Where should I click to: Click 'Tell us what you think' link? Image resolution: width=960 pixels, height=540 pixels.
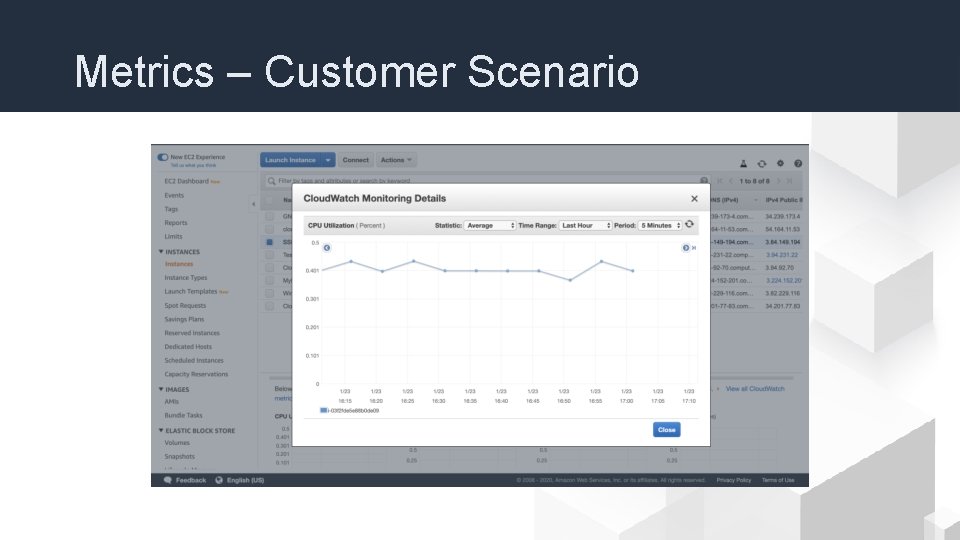pos(193,165)
